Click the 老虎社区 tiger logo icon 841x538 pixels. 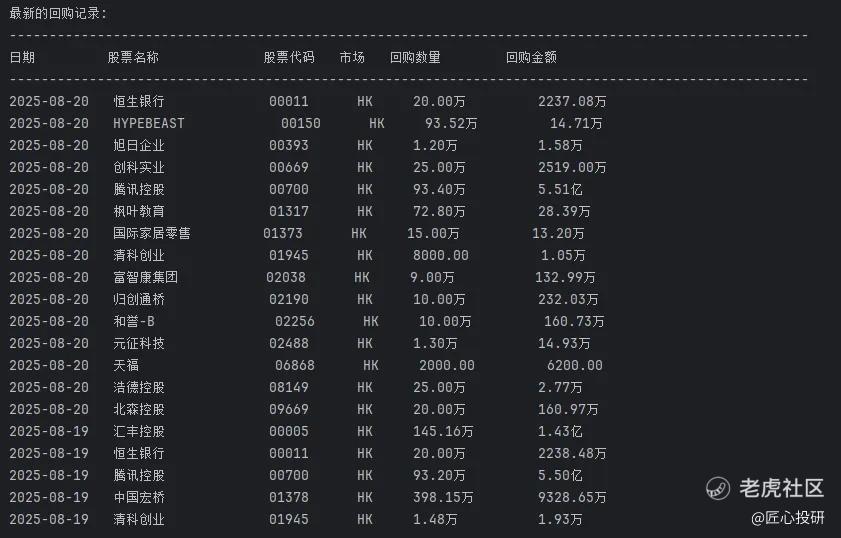click(x=718, y=488)
